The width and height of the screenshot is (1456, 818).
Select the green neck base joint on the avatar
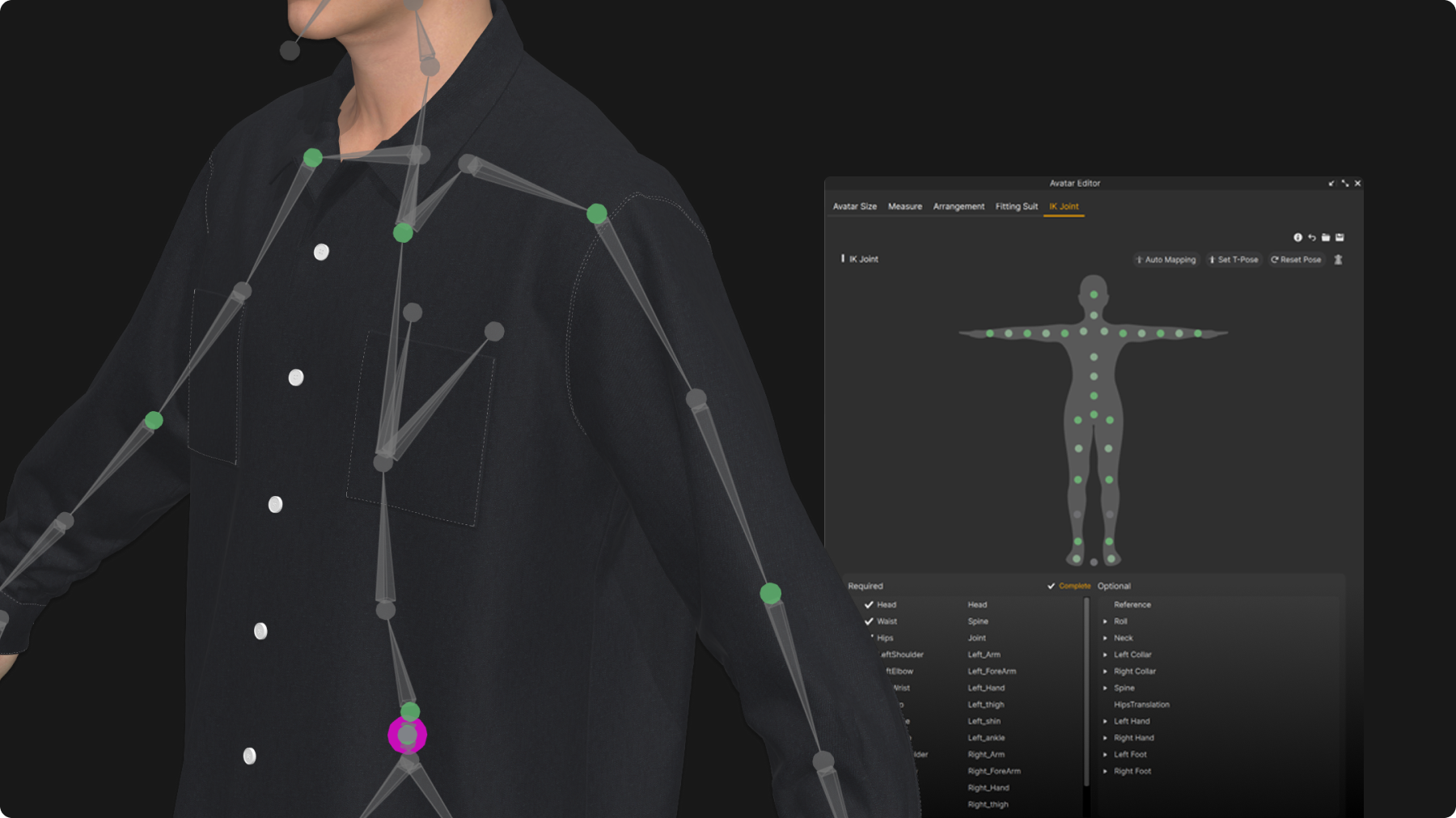[x=403, y=233]
